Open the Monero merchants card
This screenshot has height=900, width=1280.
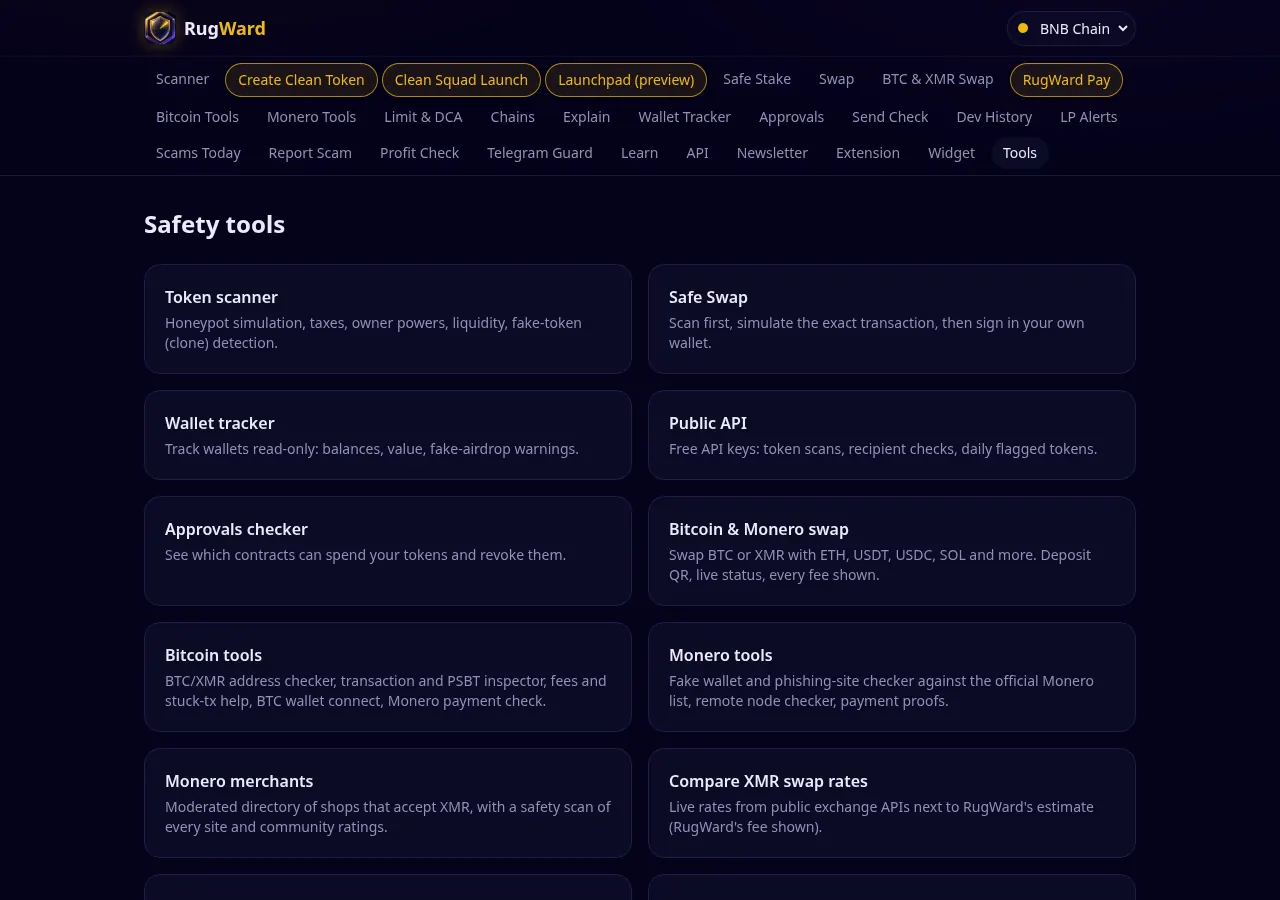coord(388,803)
